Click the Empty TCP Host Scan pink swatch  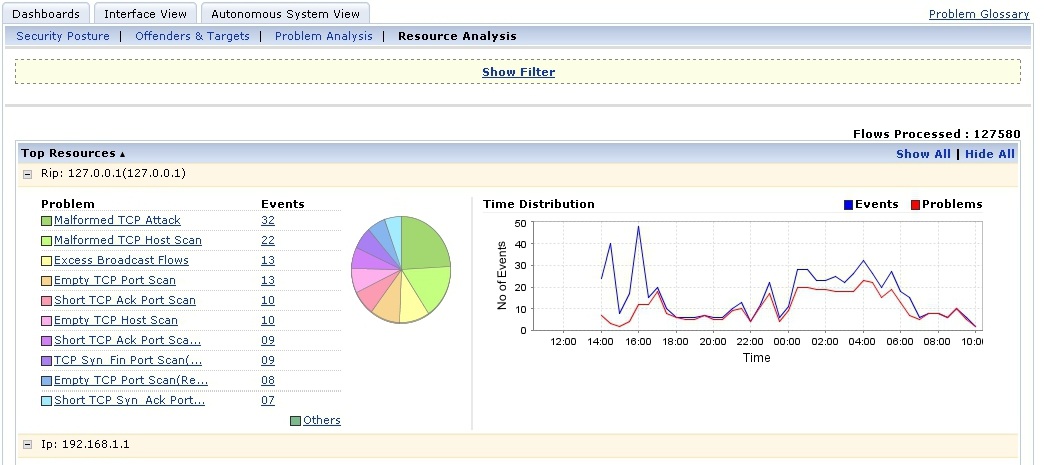[x=46, y=320]
